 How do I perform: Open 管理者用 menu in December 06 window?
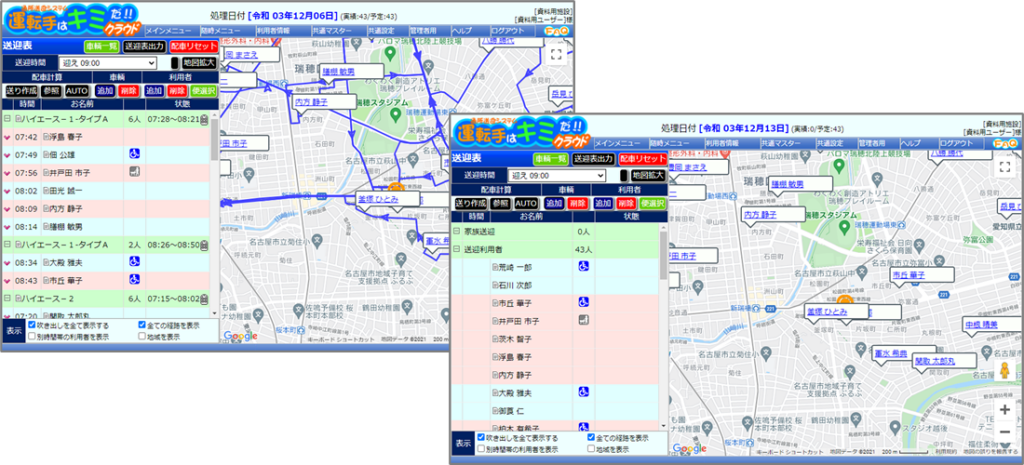[424, 31]
